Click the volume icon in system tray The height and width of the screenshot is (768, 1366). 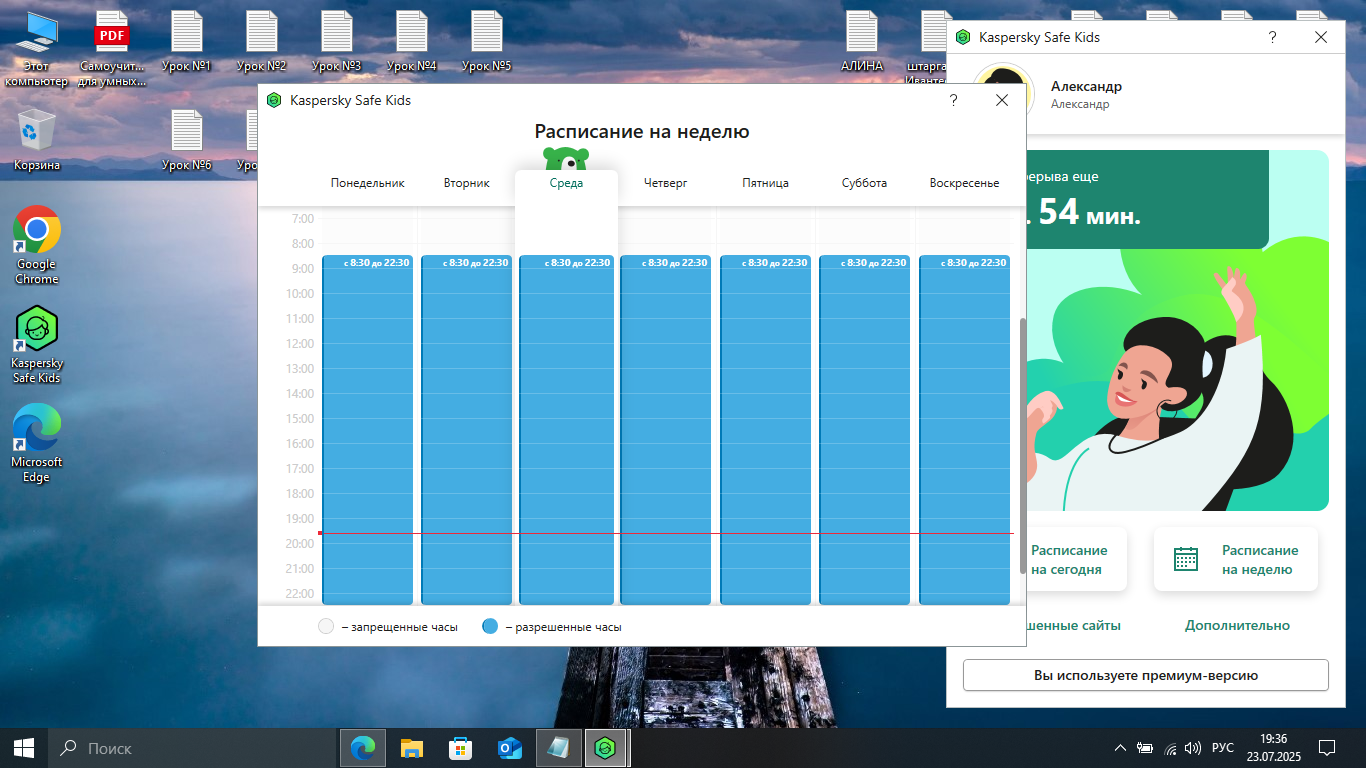click(1192, 748)
